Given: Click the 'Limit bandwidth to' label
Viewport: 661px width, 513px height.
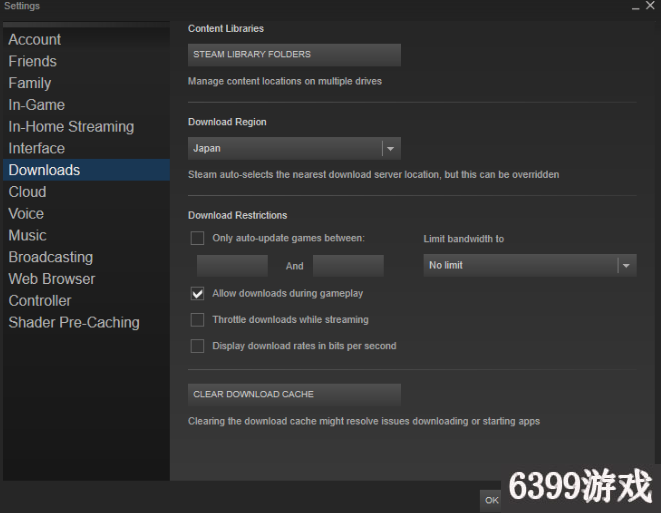Looking at the screenshot, I should pos(464,239).
